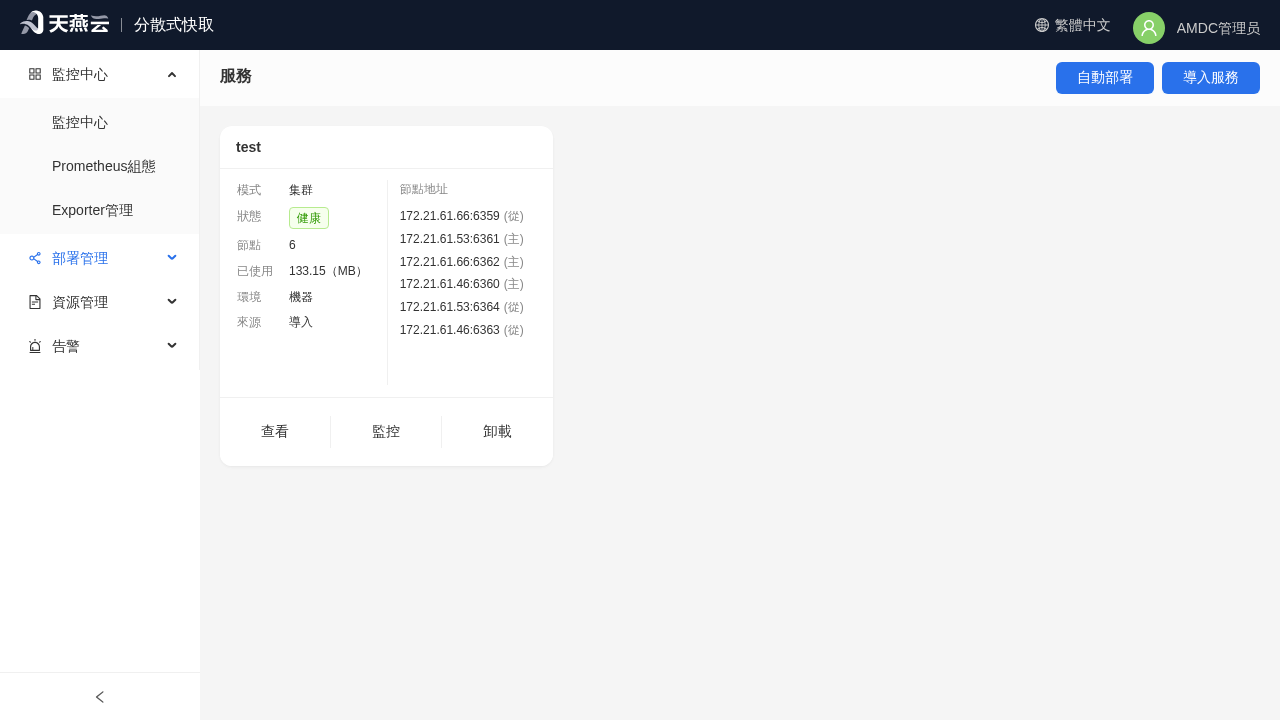Screen dimensions: 1280x720
Task: Click the 133.15（MB） used value
Action: [328, 271]
